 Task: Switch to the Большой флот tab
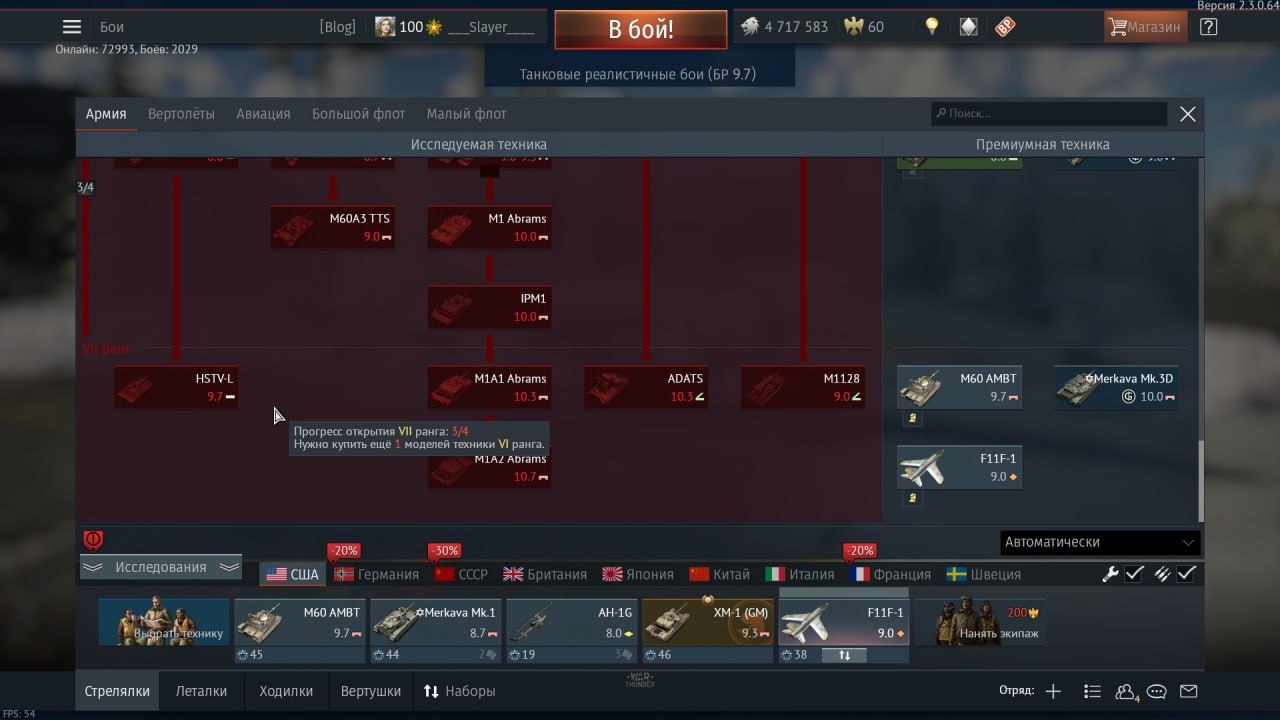point(358,114)
